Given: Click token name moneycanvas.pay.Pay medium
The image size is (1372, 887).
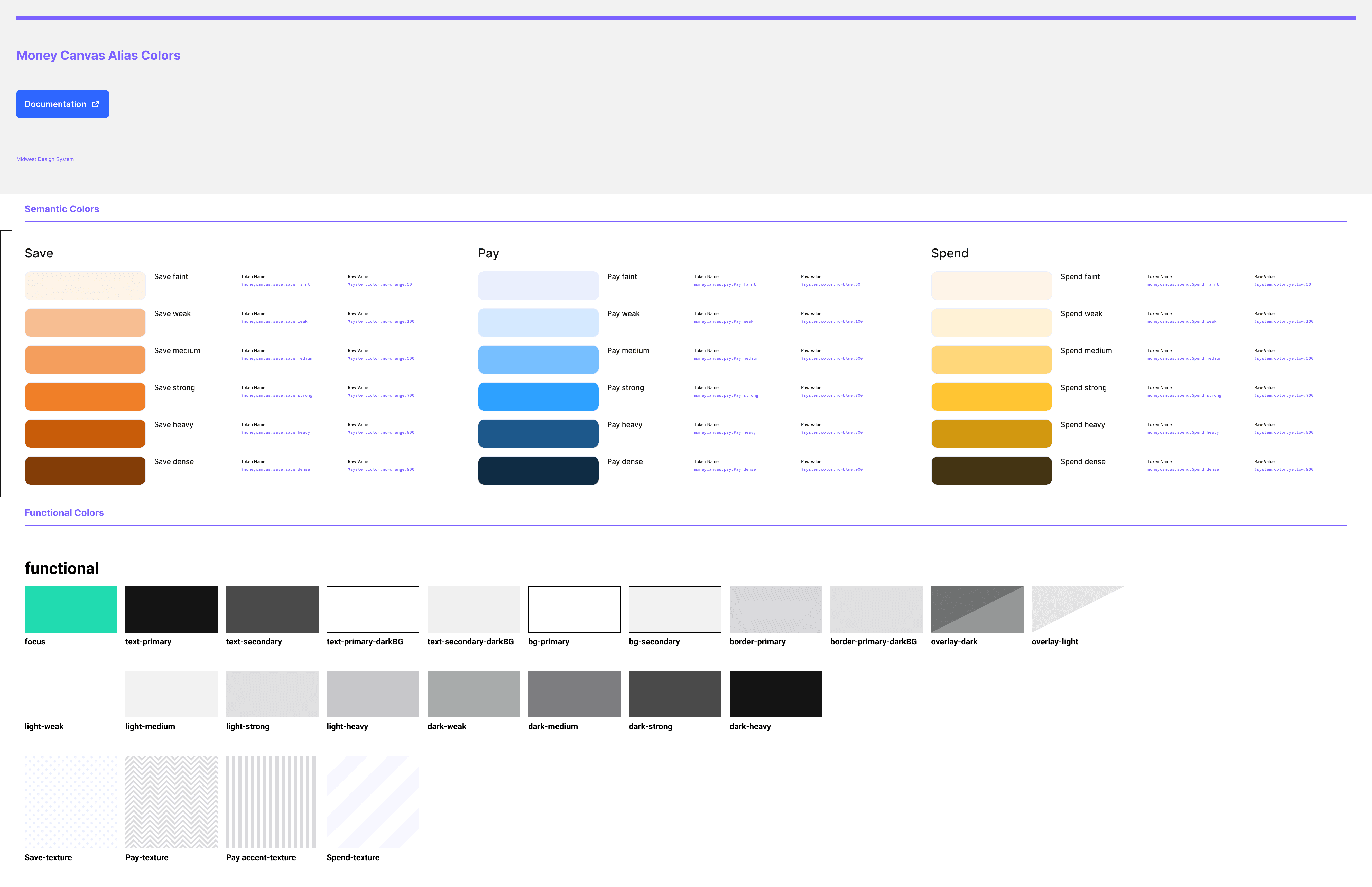Looking at the screenshot, I should 726,359.
